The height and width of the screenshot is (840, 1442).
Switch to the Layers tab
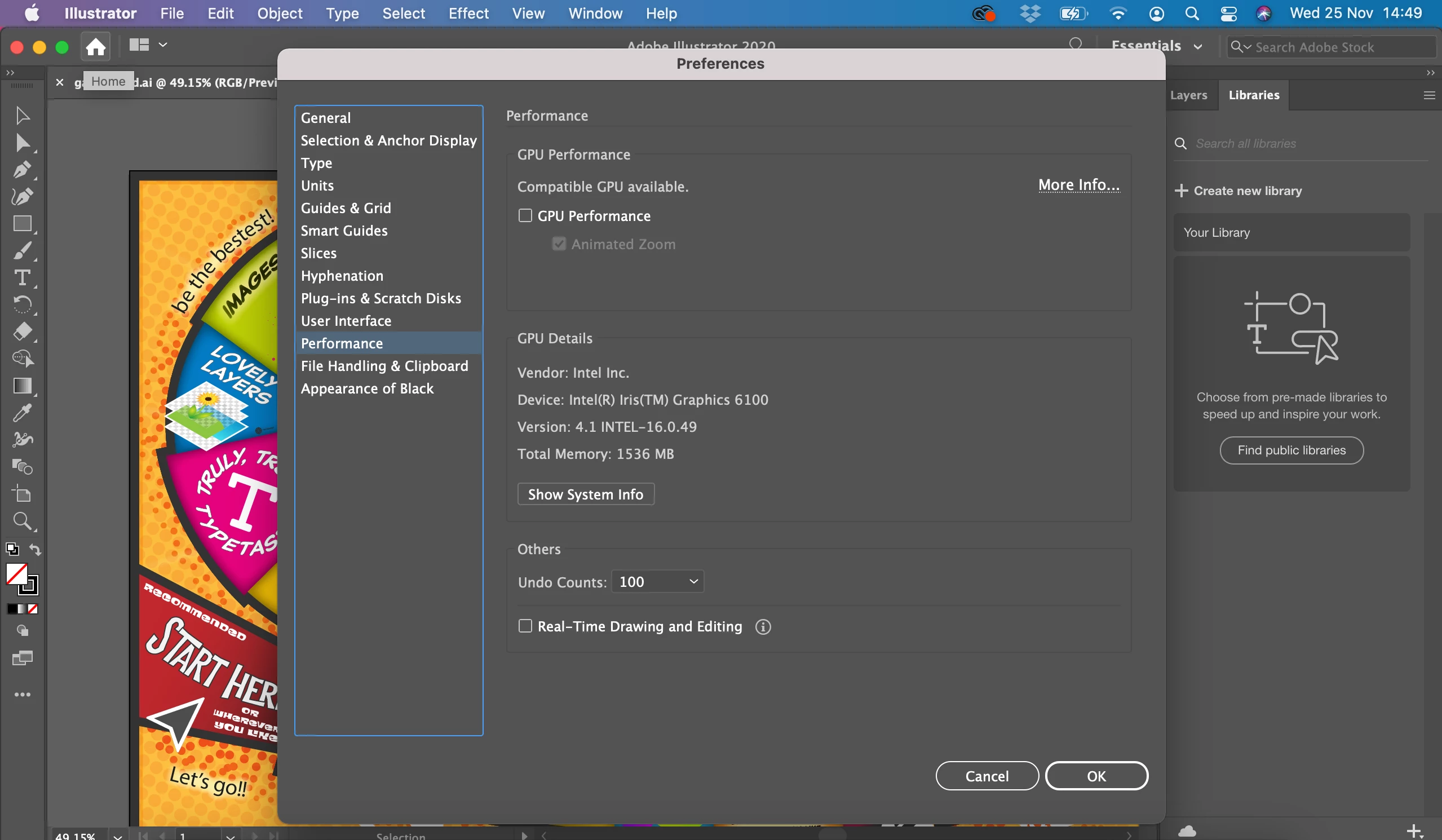coord(1188,95)
